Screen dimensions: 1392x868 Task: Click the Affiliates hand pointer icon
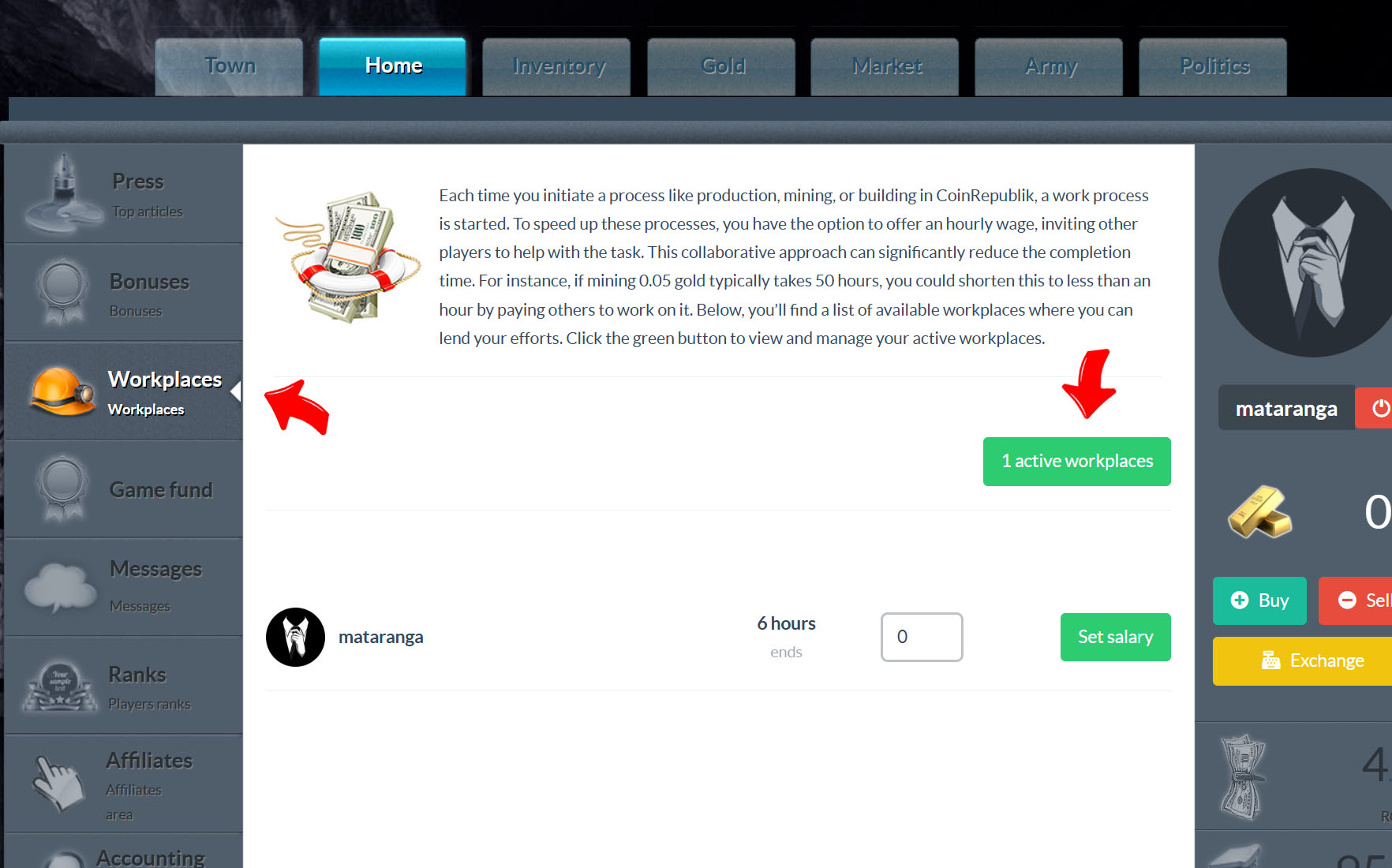[58, 782]
